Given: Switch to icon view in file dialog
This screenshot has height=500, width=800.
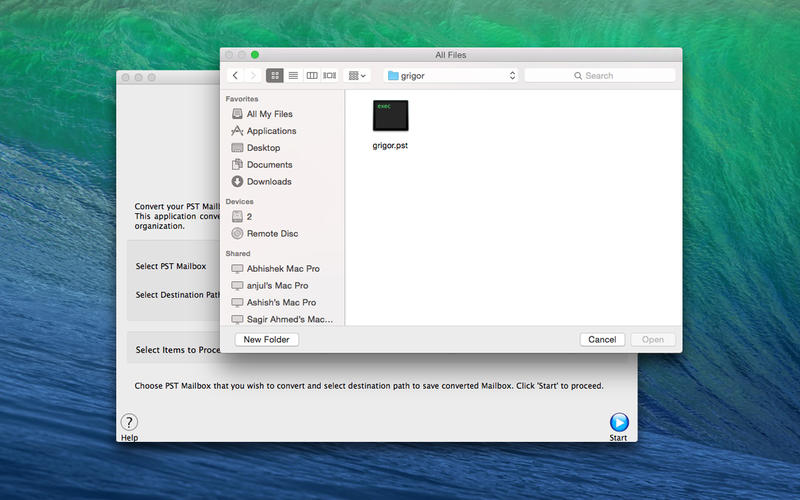Looking at the screenshot, I should pos(274,76).
